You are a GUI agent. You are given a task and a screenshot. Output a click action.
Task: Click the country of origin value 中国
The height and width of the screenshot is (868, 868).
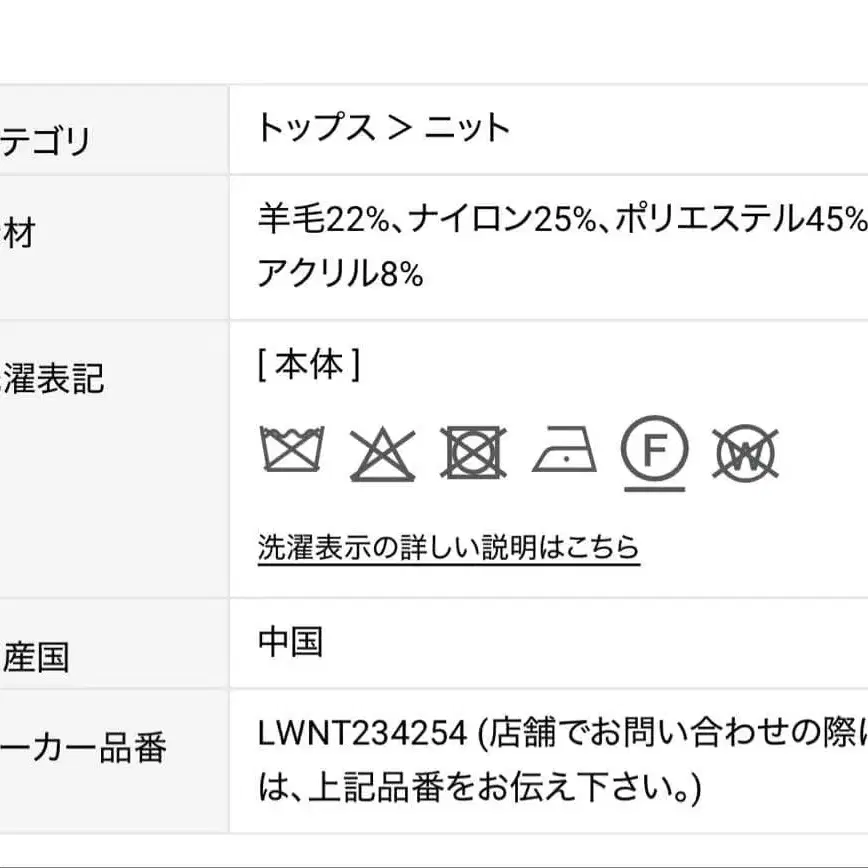pos(290,641)
